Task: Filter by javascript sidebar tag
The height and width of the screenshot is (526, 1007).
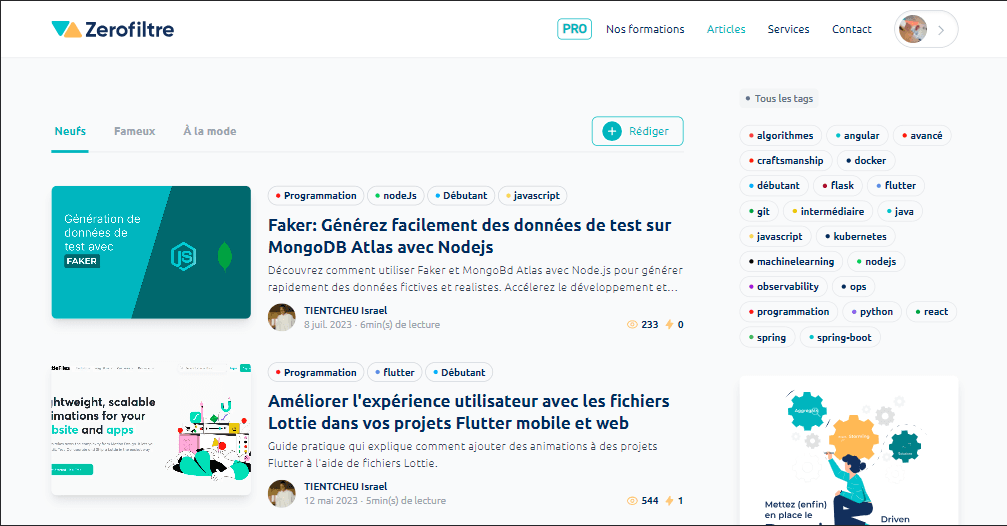Action: click(775, 236)
